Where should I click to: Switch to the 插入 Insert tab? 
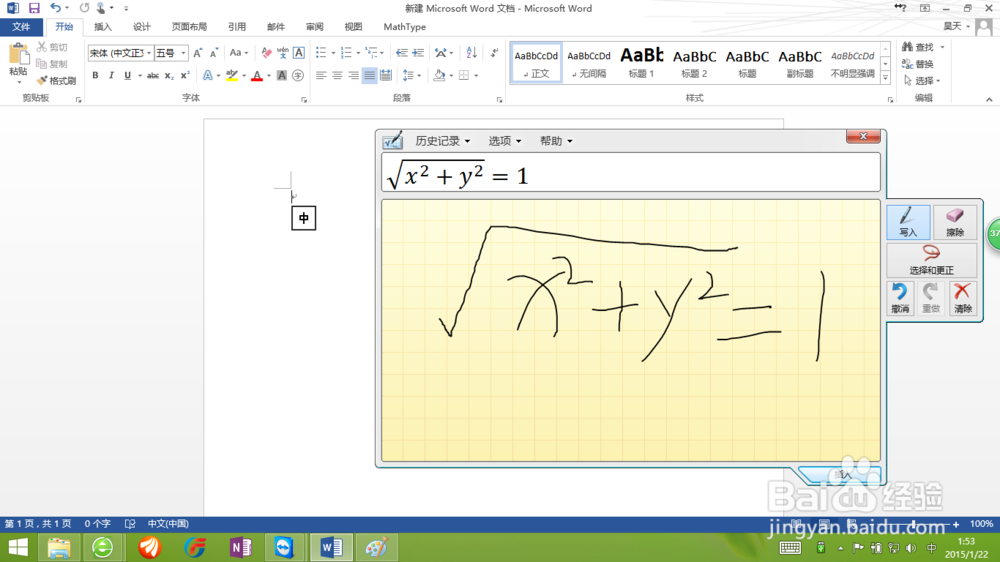(103, 27)
